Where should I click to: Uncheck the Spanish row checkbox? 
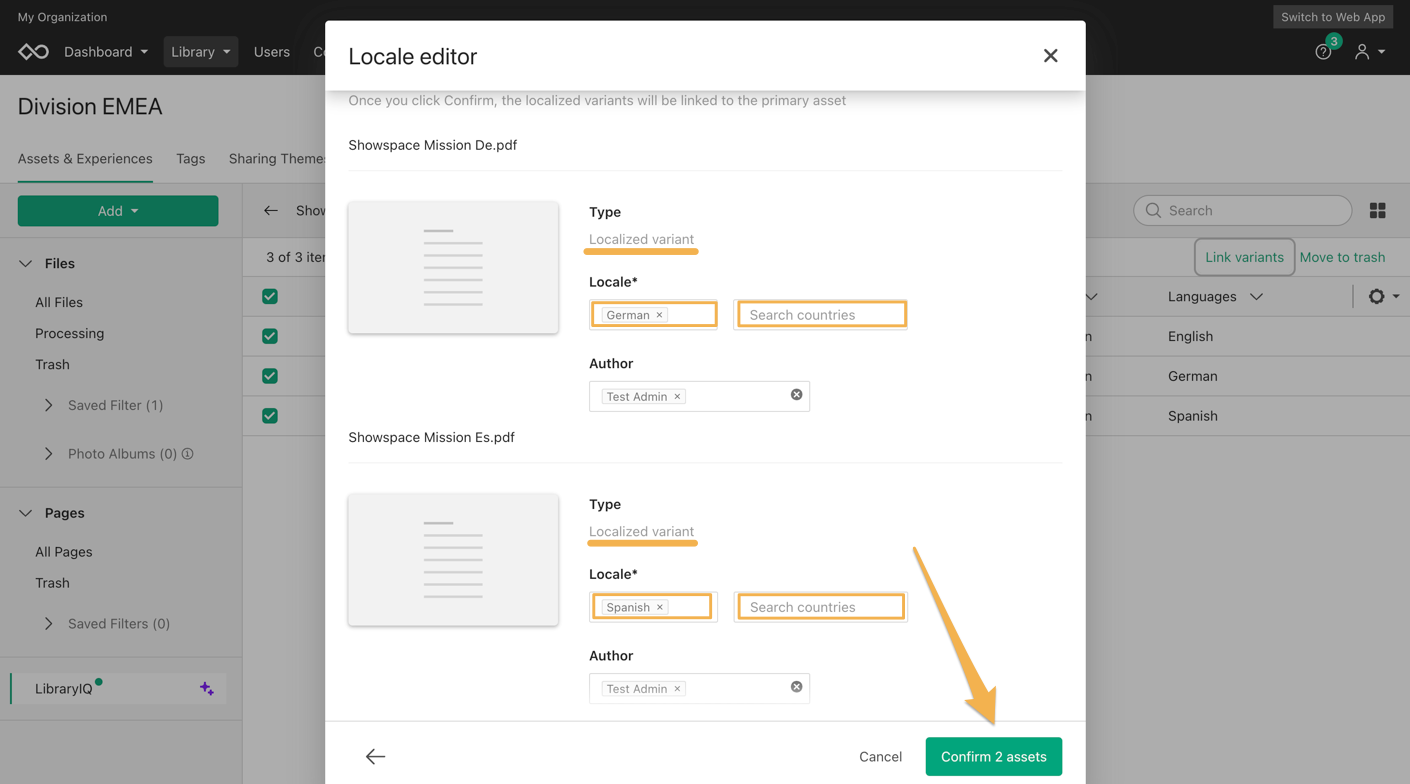pos(270,416)
